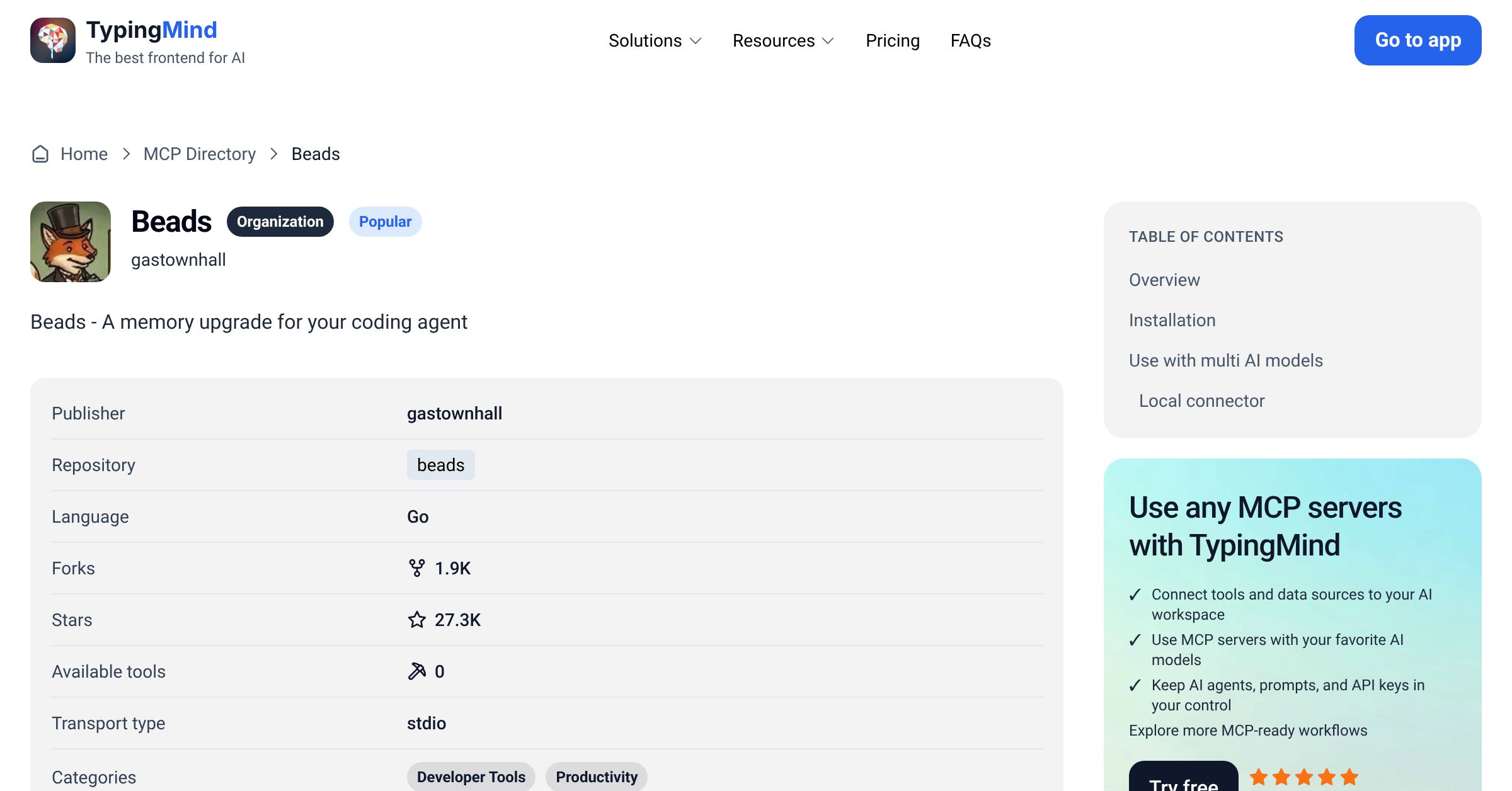1512x791 pixels.
Task: Click the Beads fox avatar image
Action: tap(71, 242)
